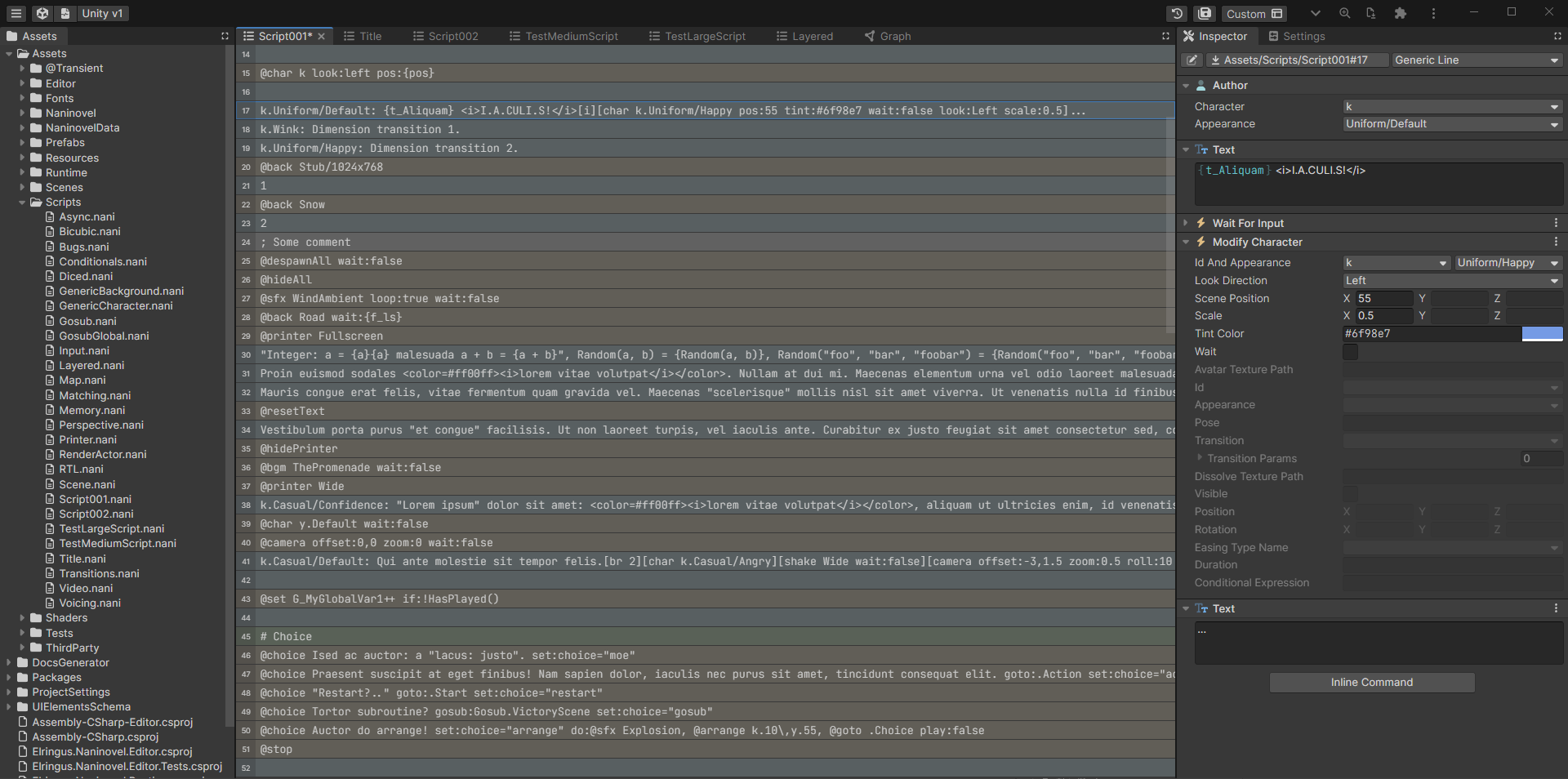Expand the Naninovel folder

click(22, 114)
